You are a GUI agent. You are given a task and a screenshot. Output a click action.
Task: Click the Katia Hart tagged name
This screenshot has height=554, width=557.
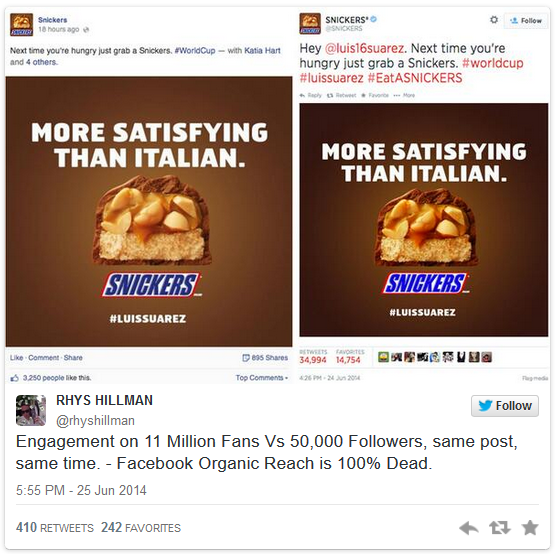point(263,51)
